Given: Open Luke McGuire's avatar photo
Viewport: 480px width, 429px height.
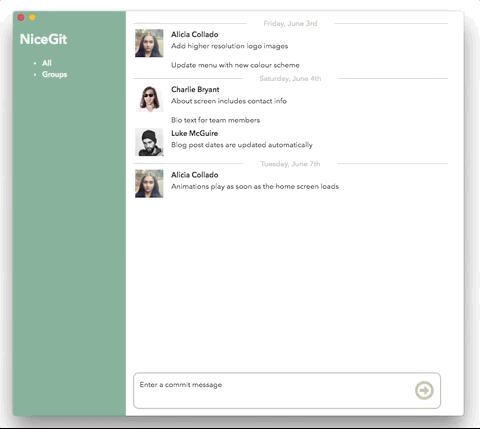Looking at the screenshot, I should [149, 142].
